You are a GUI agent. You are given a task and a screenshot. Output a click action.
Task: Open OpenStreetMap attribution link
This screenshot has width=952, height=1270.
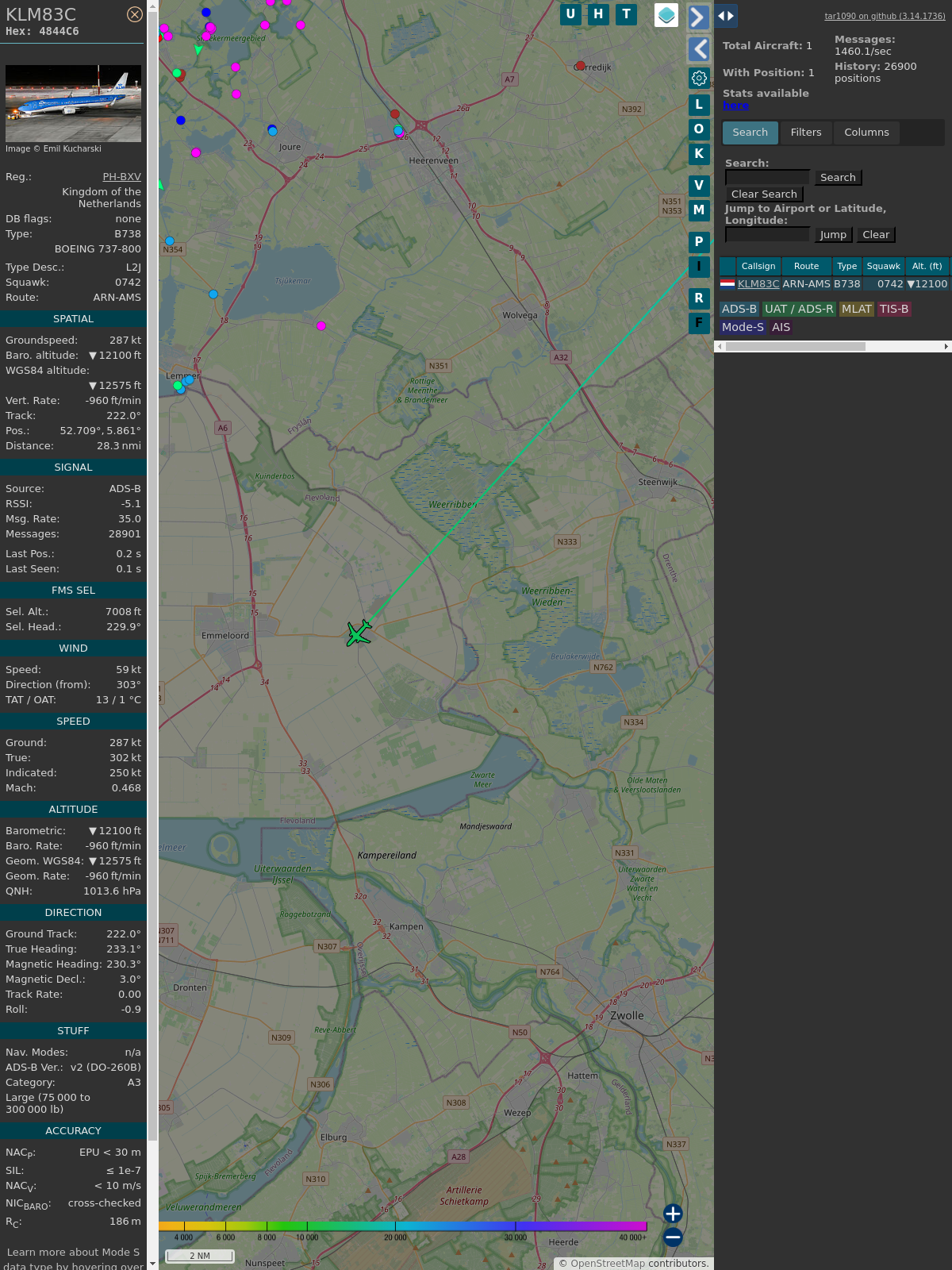[x=608, y=1264]
